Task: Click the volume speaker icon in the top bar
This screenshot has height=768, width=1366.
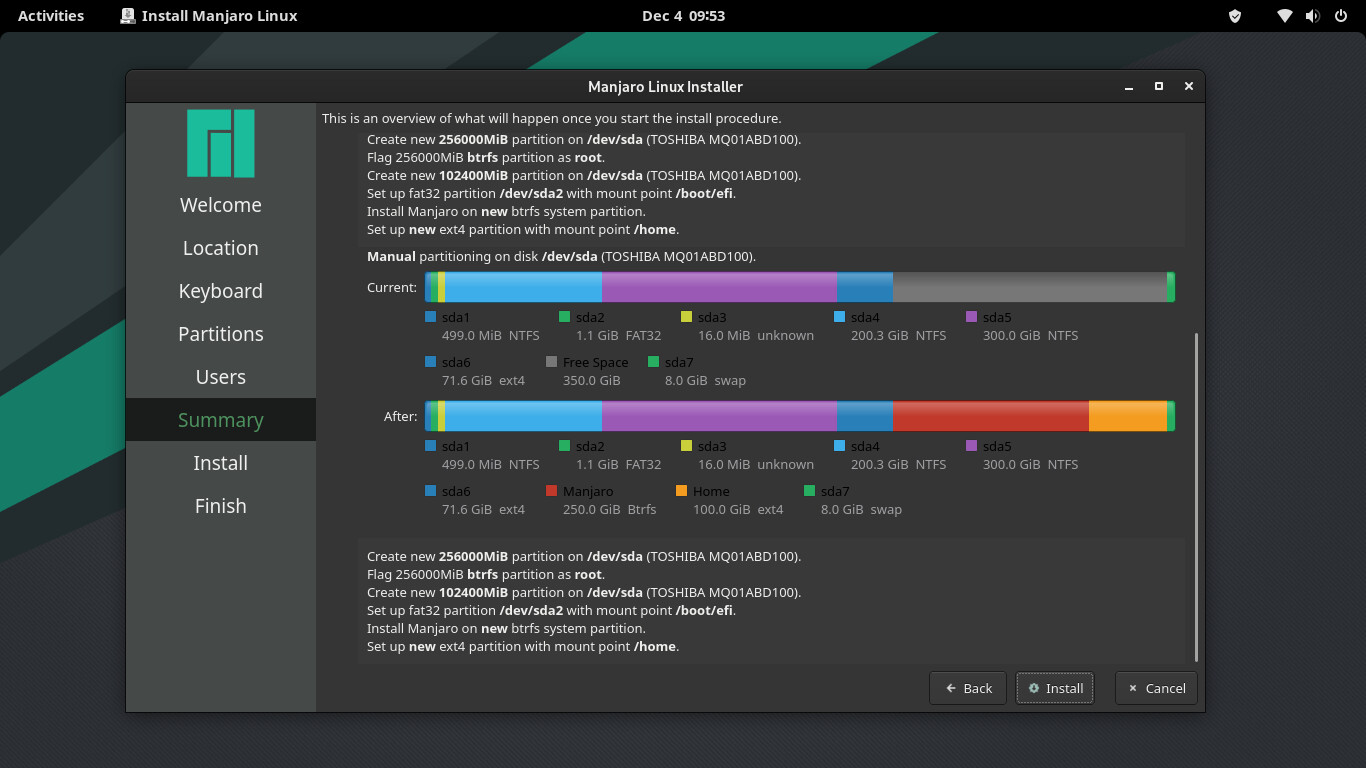Action: [x=1312, y=16]
